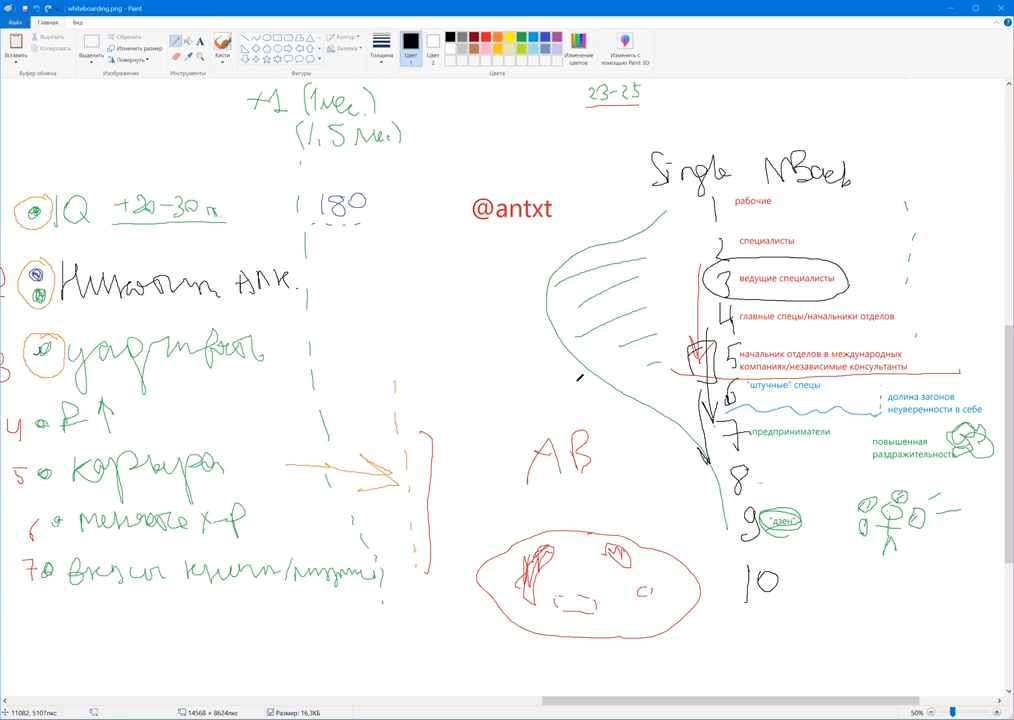Click the horizontal scrollbar thumb
Screen dimensions: 1014x720
pyautogui.click(x=731, y=701)
